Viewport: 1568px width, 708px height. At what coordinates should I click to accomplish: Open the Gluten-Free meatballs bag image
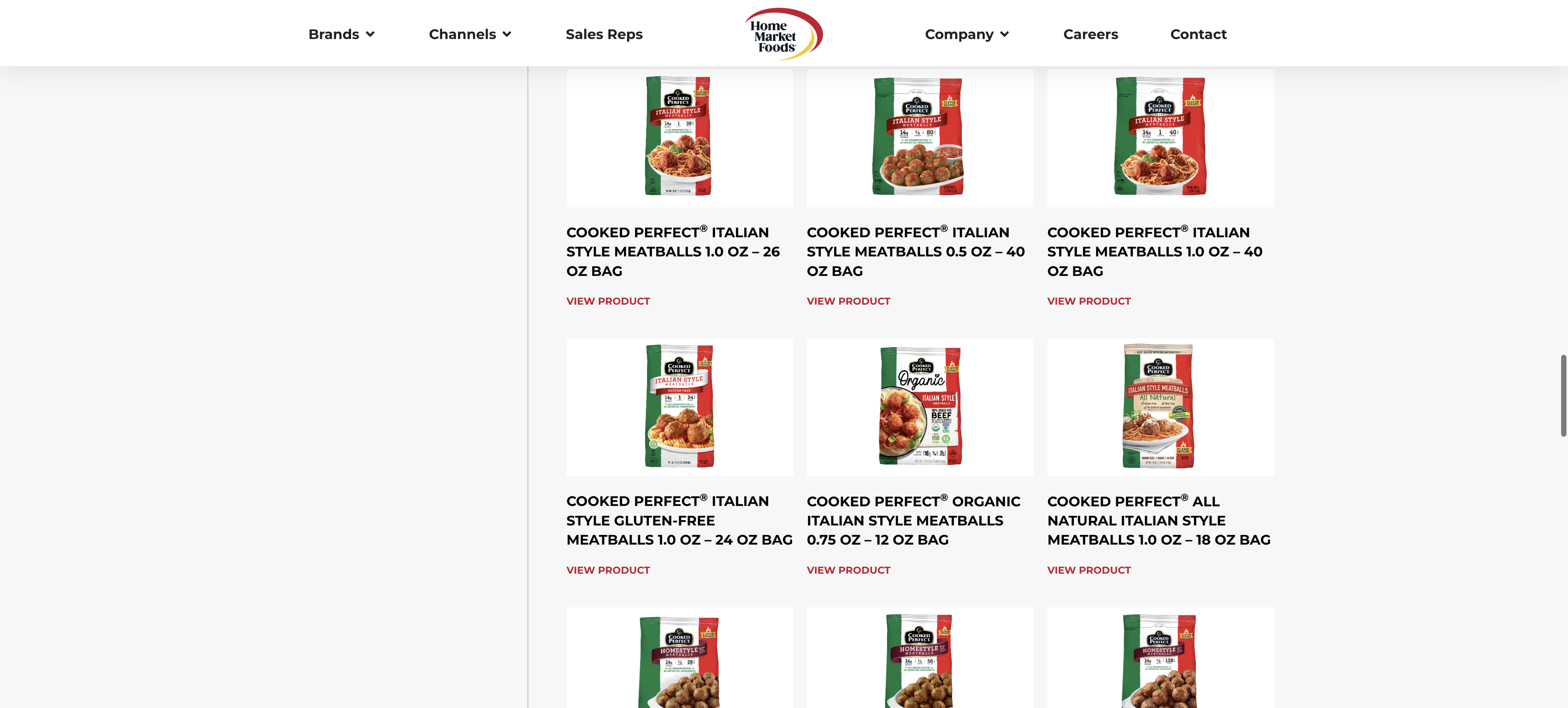coord(679,407)
